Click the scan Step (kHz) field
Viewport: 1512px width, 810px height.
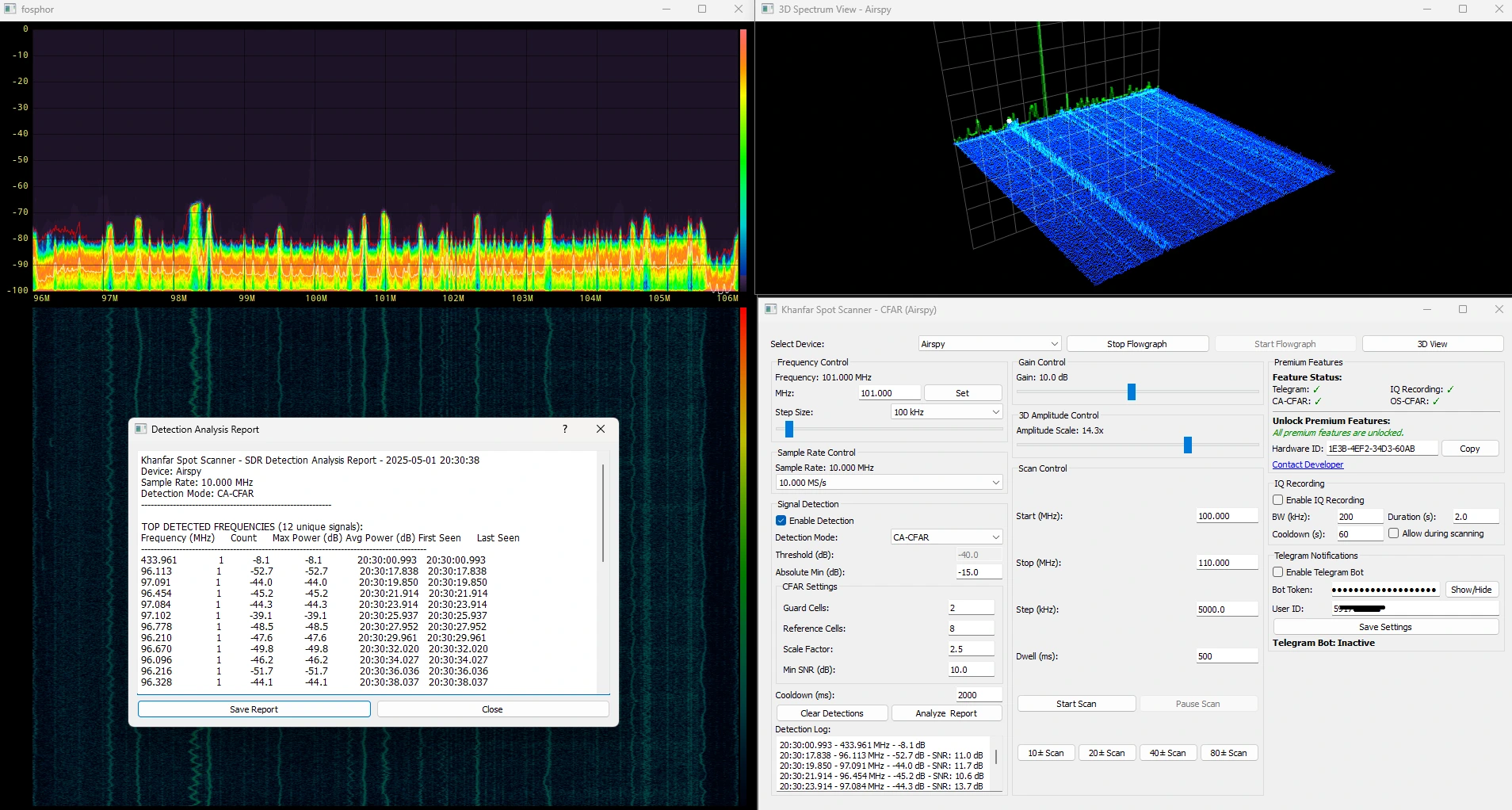tap(1227, 609)
